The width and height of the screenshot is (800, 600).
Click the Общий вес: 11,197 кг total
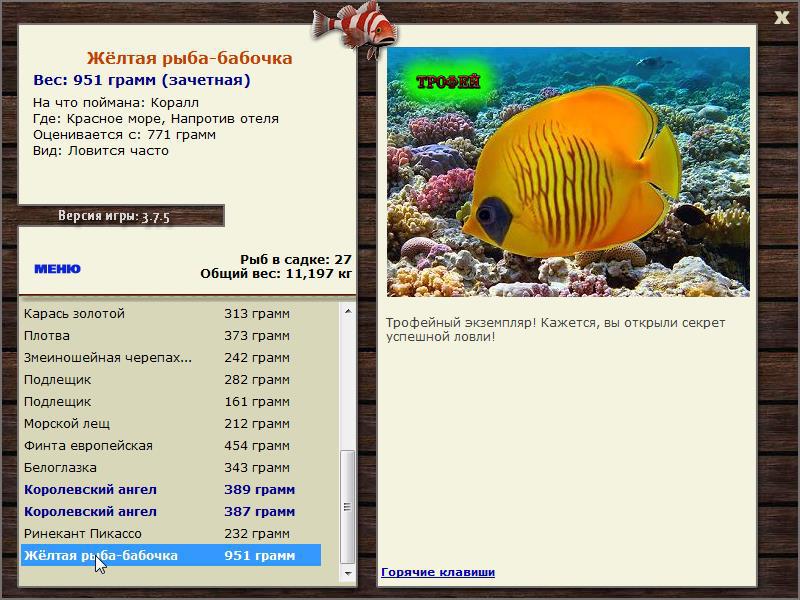click(x=276, y=274)
